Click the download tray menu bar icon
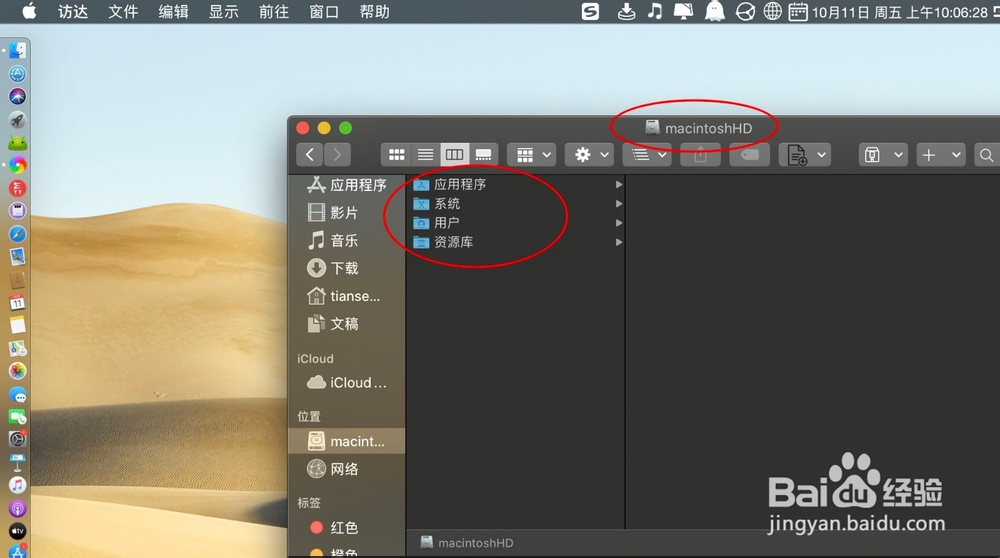The width and height of the screenshot is (1000, 558). 626,11
